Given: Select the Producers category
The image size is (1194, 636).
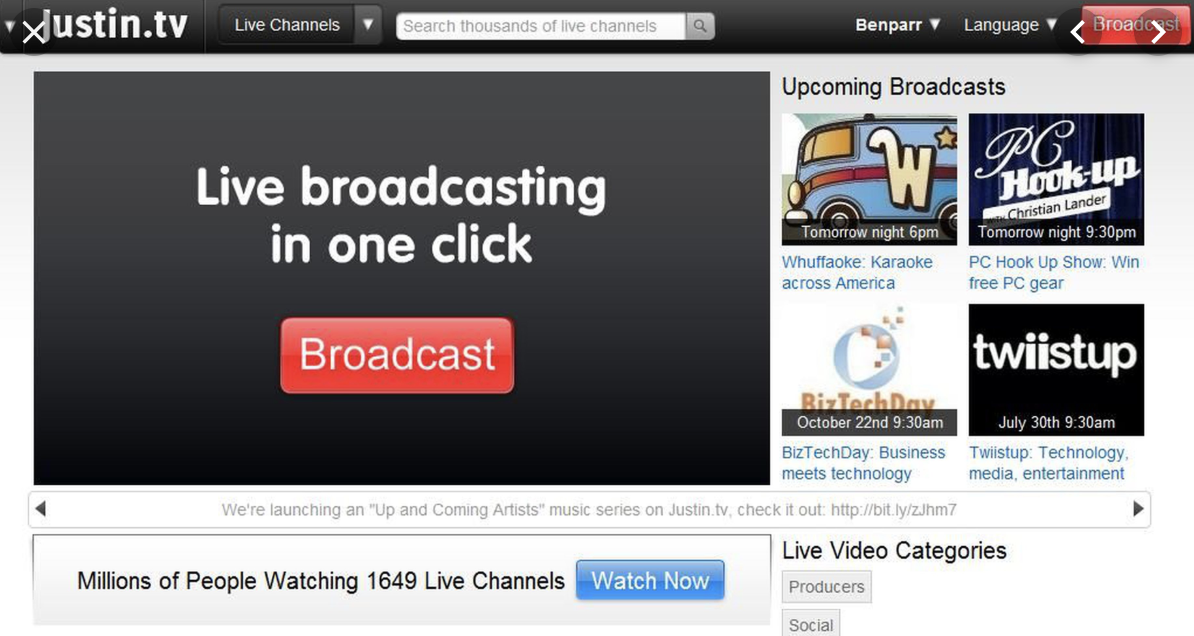Looking at the screenshot, I should click(826, 587).
